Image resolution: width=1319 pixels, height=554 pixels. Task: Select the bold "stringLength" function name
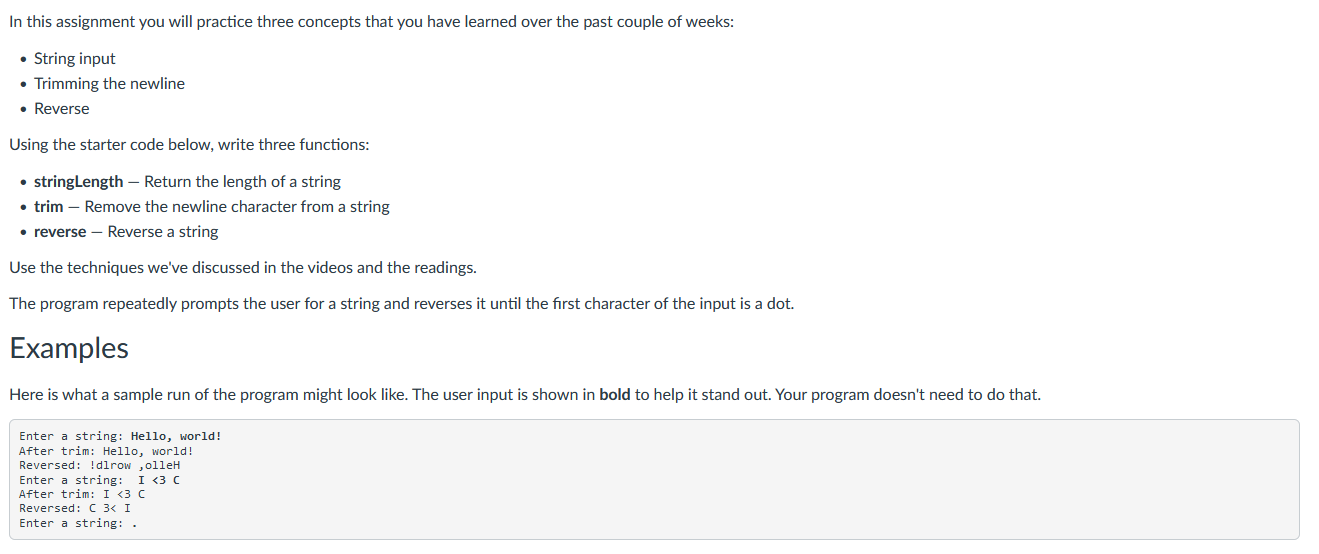click(x=79, y=182)
